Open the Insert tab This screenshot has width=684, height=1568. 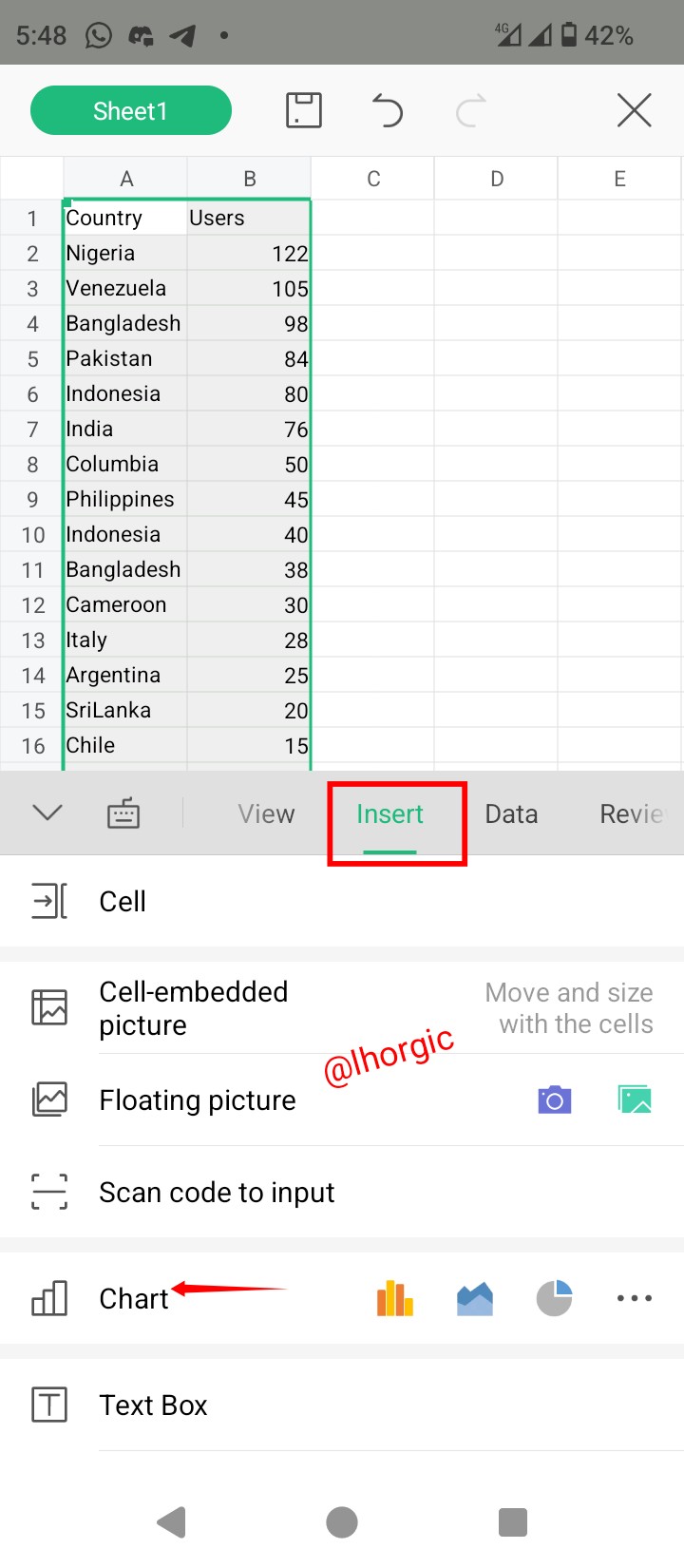pos(389,814)
